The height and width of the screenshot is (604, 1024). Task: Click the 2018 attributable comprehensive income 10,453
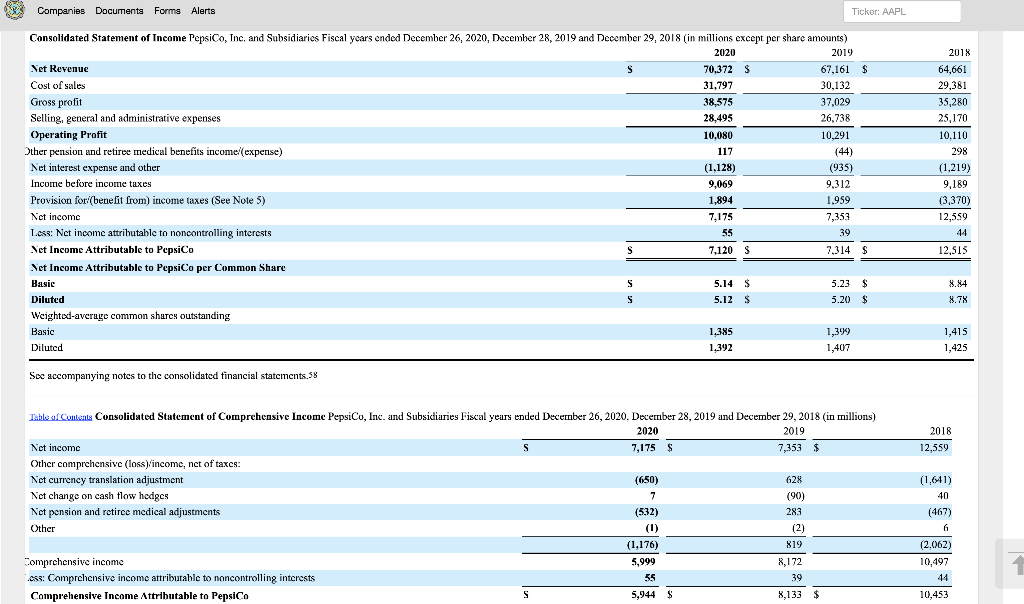point(934,595)
